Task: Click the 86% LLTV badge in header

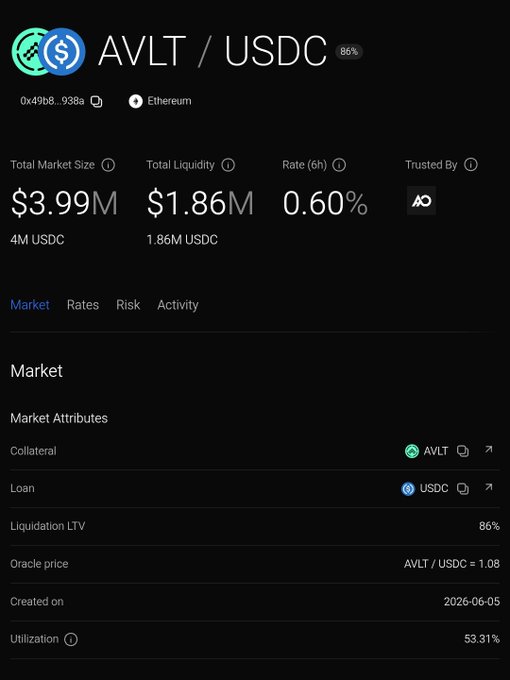Action: click(349, 52)
